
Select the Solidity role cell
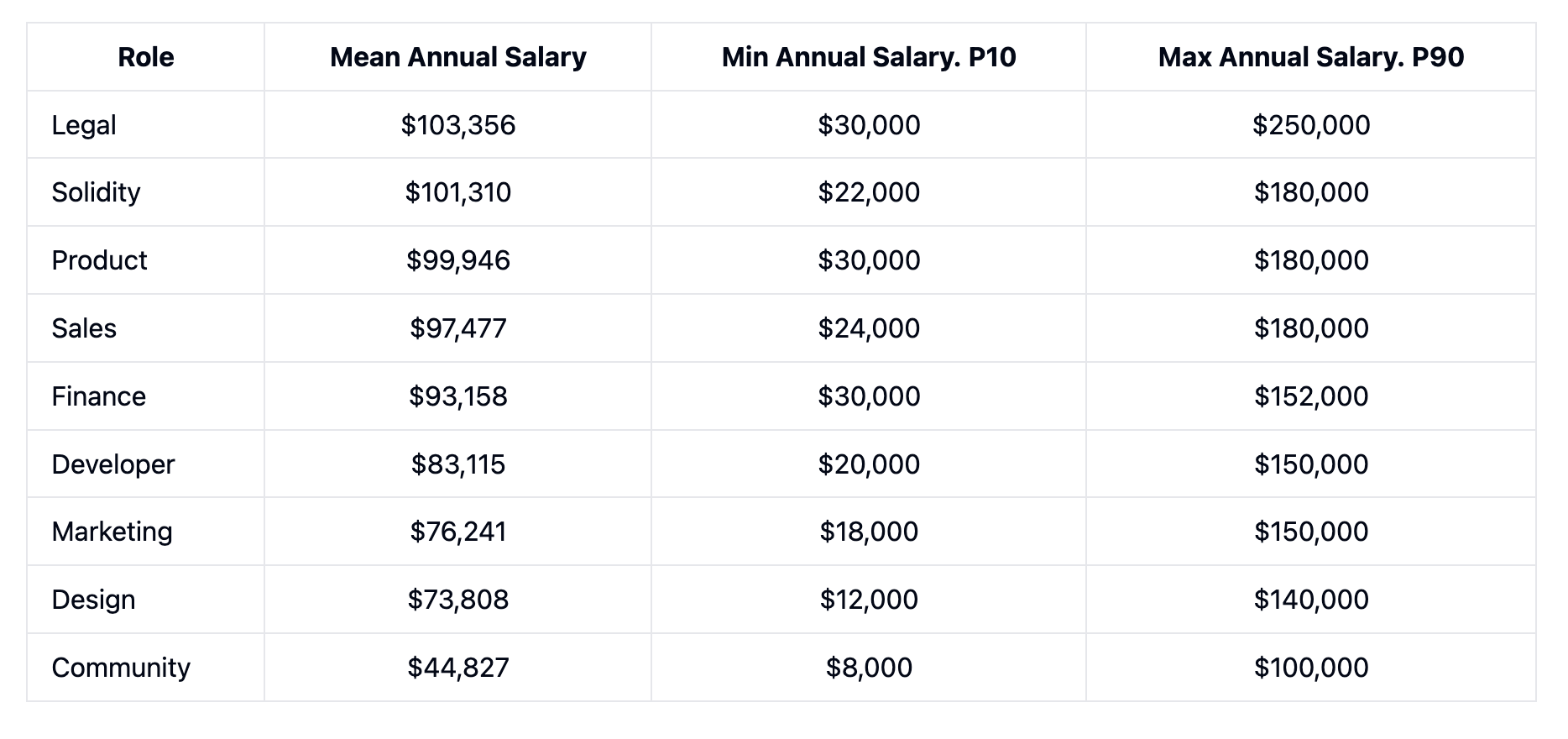click(x=96, y=192)
